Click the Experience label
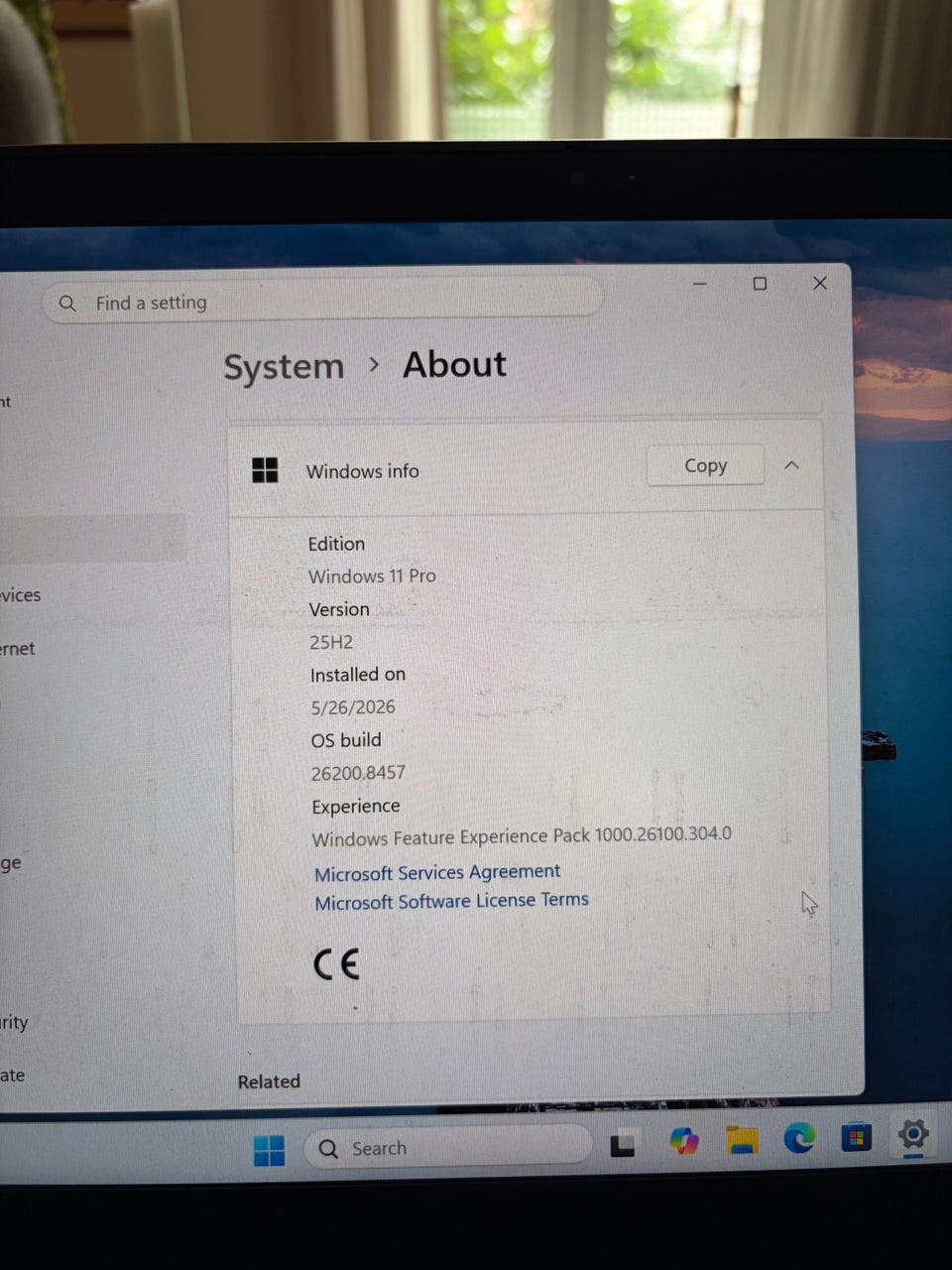 tap(356, 807)
